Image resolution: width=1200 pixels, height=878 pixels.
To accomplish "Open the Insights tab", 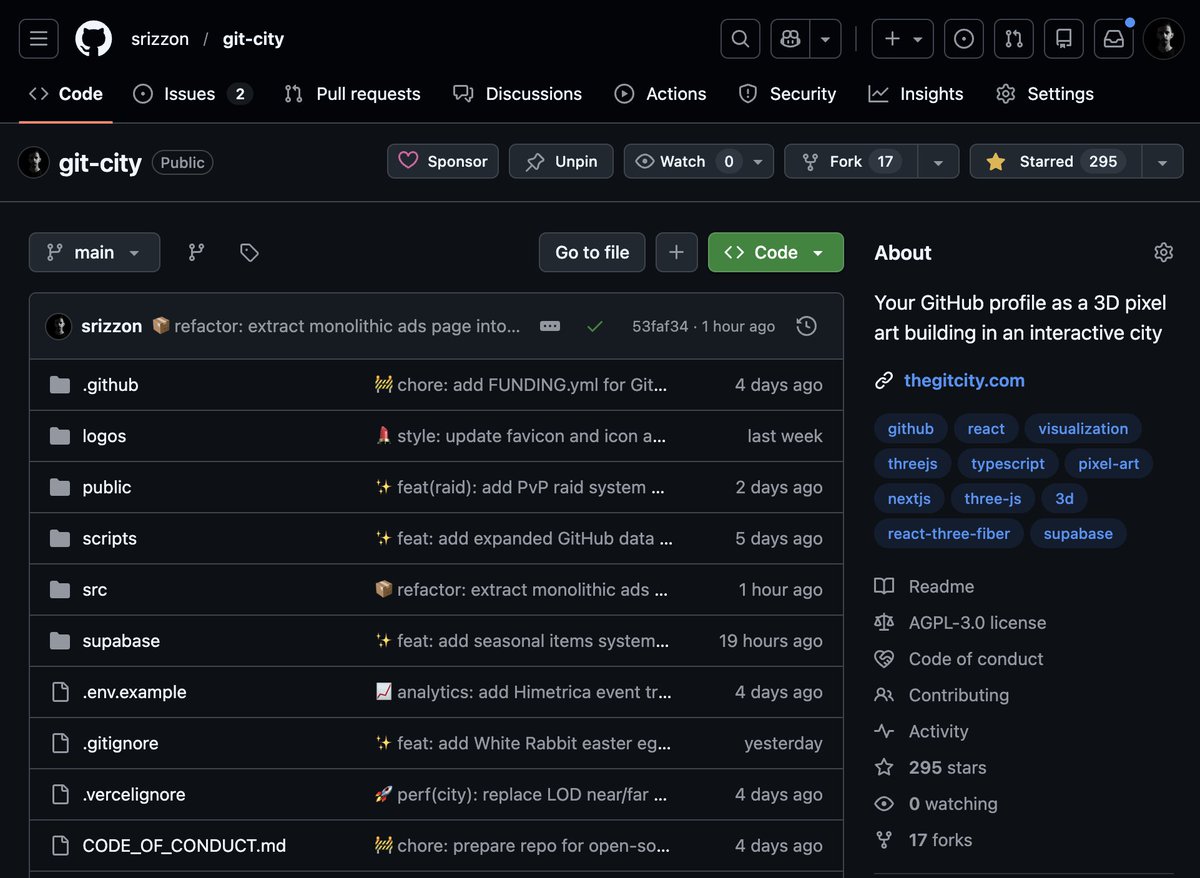I will (x=915, y=94).
